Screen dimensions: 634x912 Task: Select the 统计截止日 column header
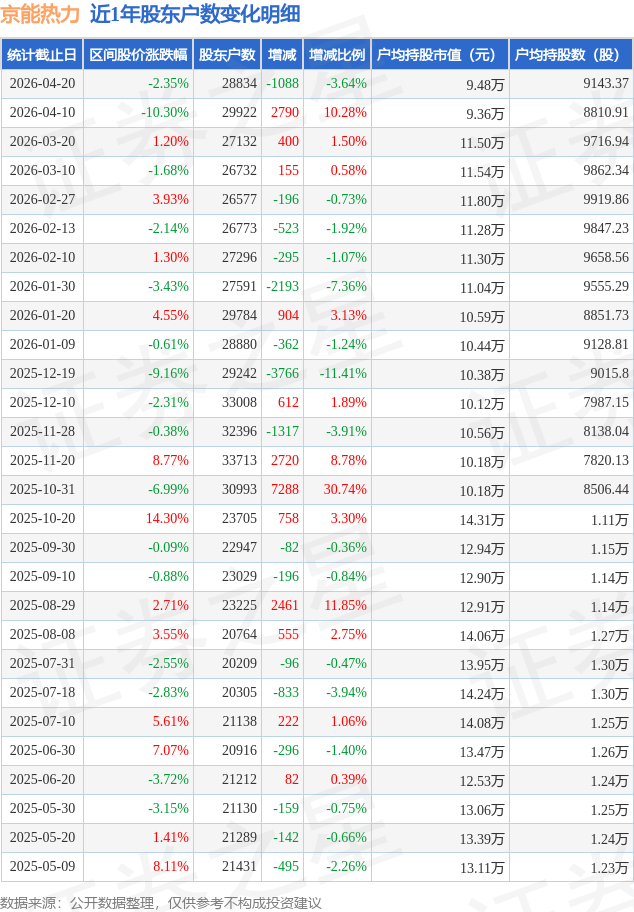41,55
